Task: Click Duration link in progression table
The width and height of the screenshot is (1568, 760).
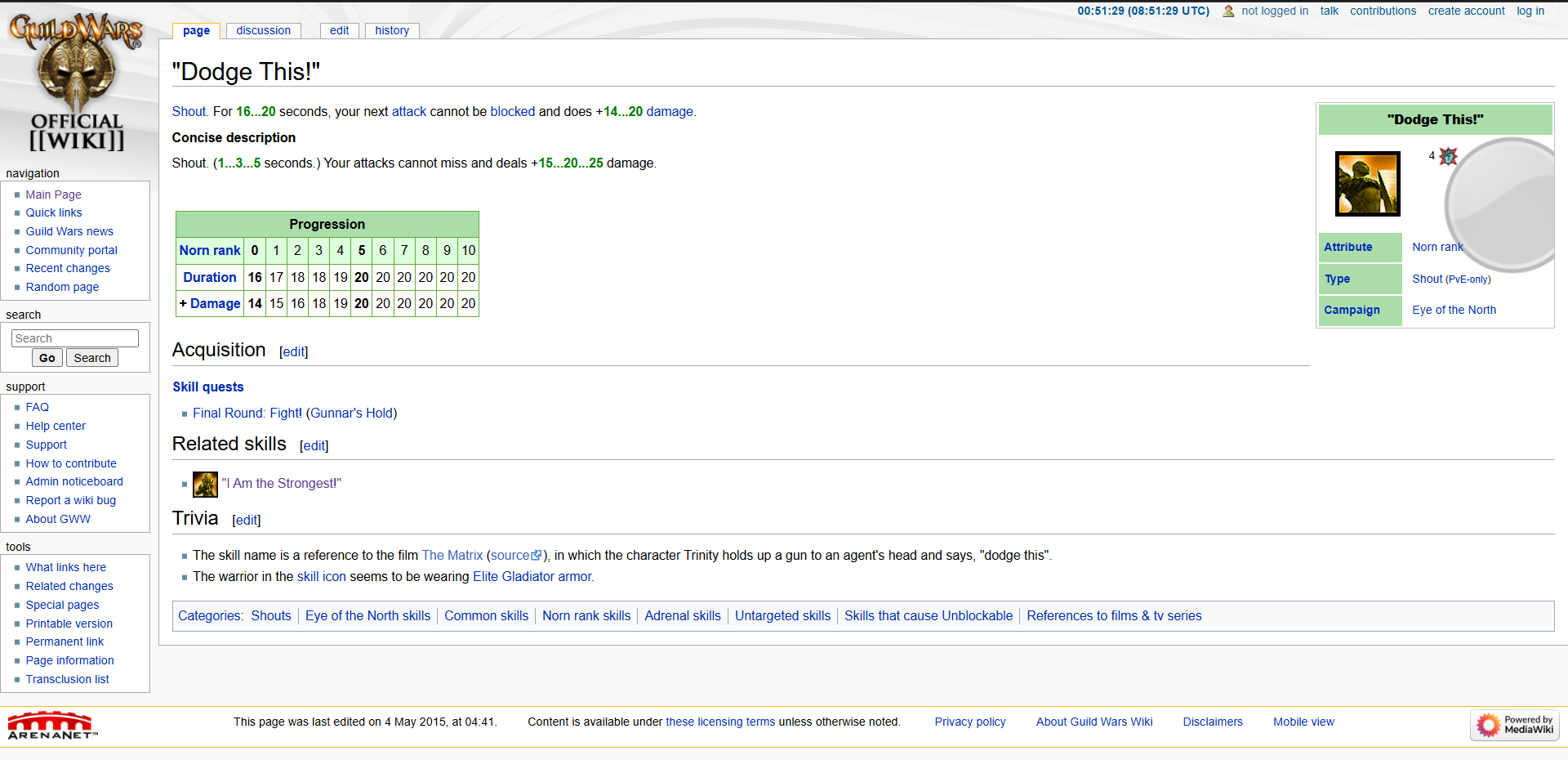Action: pos(210,277)
